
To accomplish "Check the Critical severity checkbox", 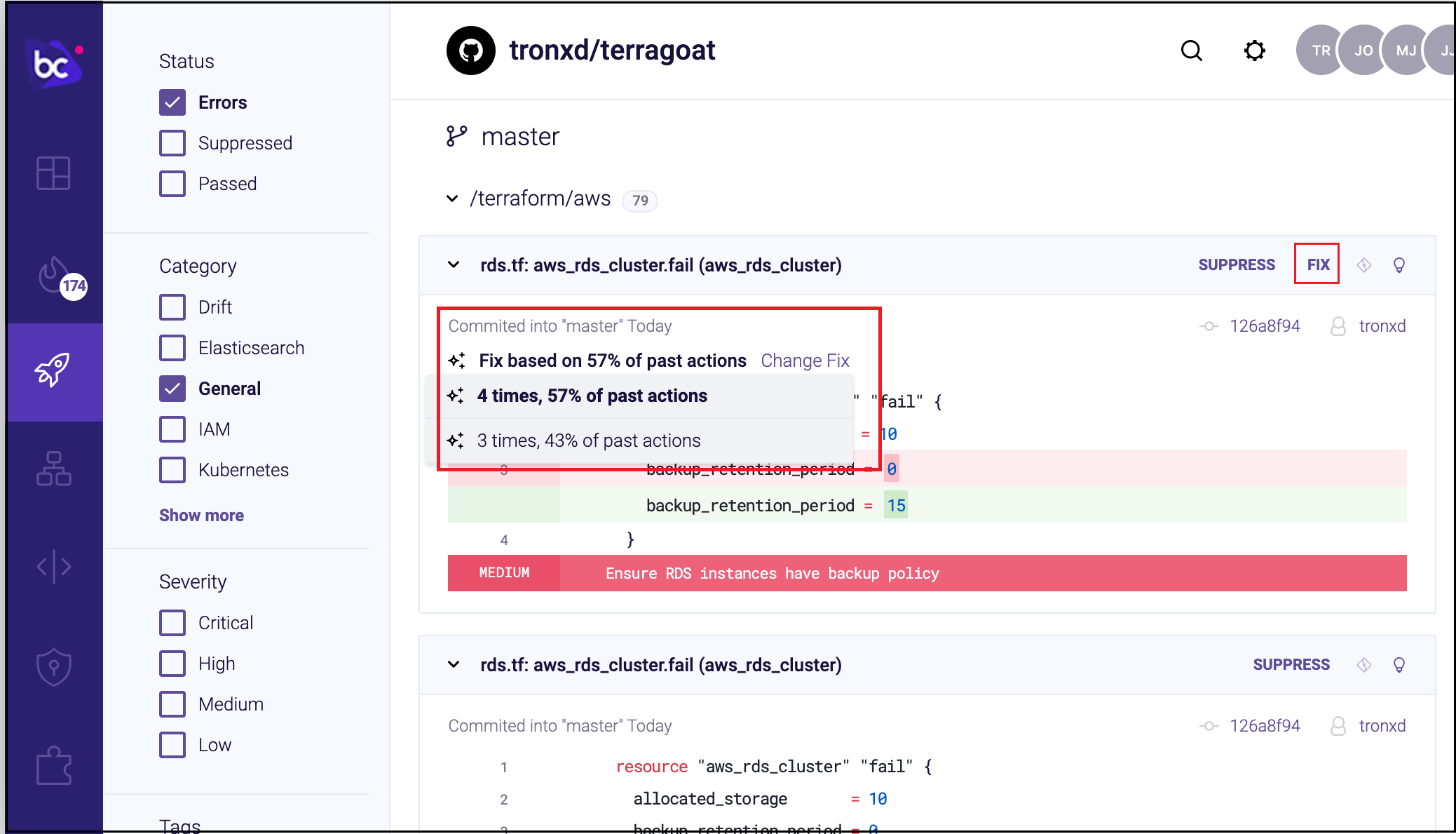I will click(172, 623).
